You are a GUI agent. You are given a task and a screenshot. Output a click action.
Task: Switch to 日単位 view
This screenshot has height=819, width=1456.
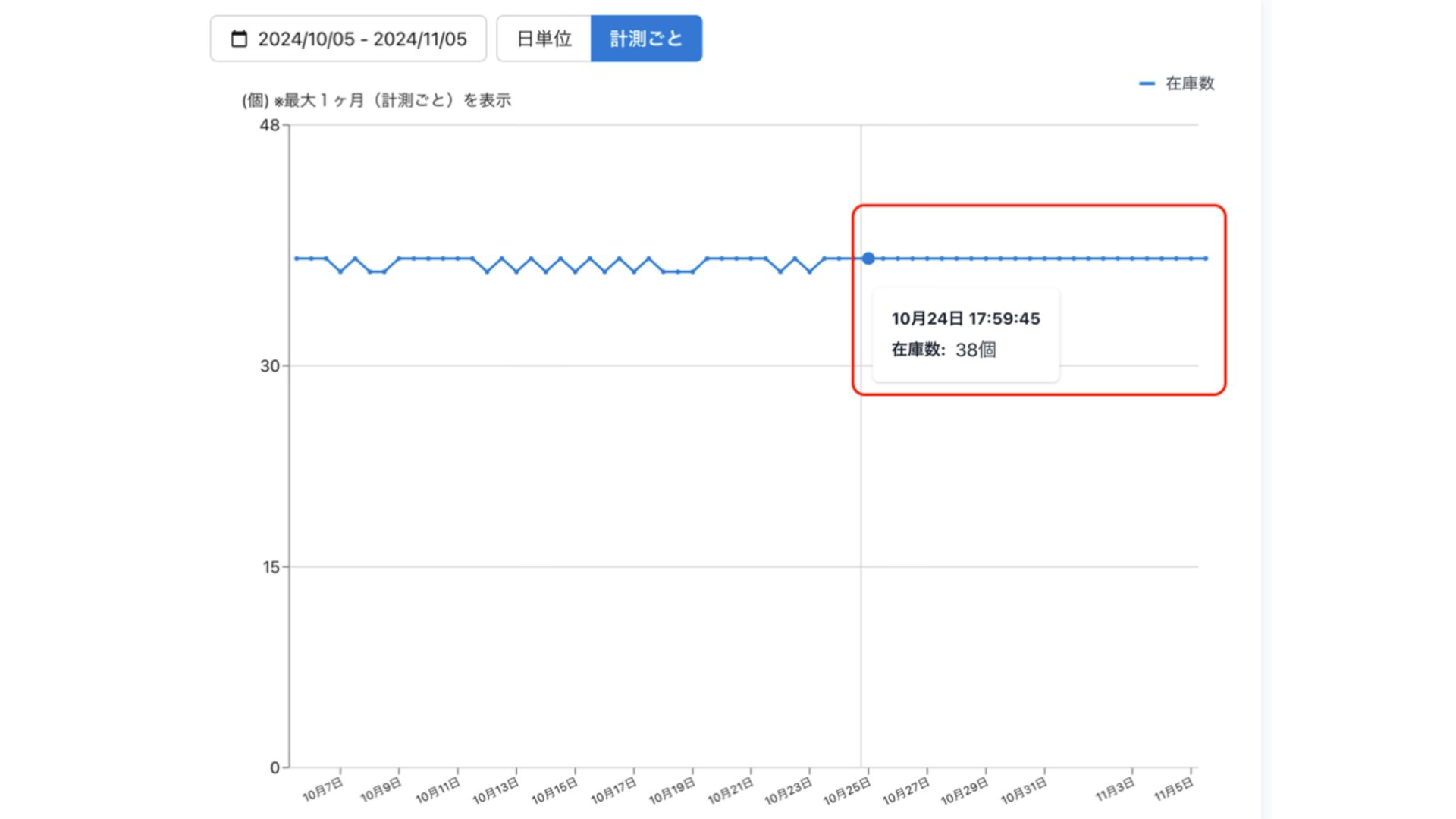point(544,39)
